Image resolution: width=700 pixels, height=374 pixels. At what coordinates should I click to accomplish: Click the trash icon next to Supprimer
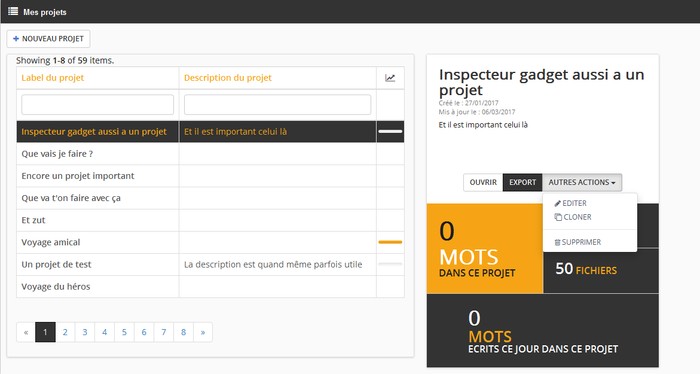(557, 242)
